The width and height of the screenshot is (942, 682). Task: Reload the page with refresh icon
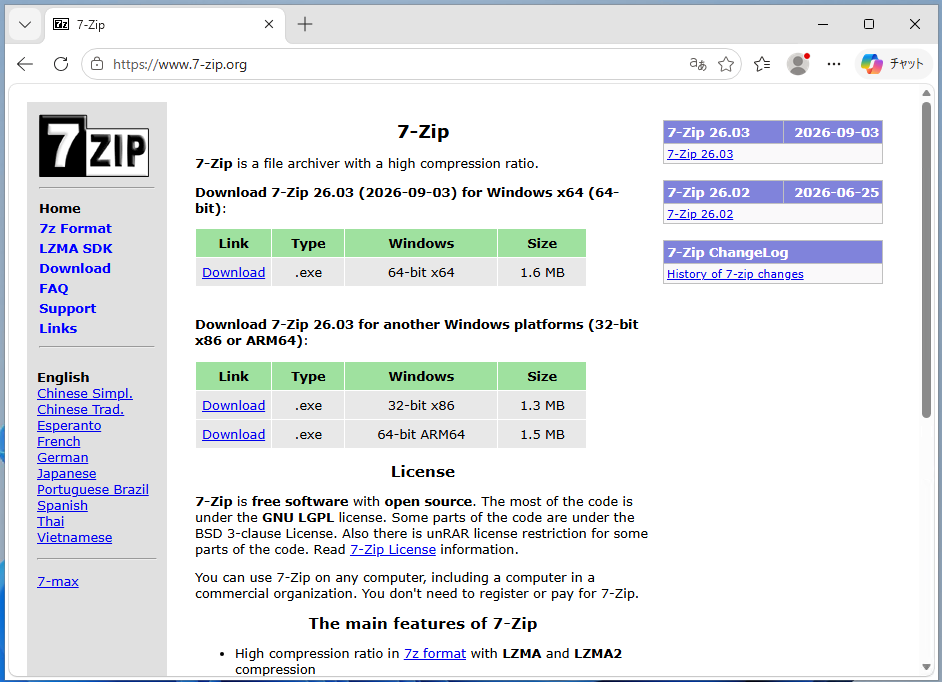coord(61,64)
